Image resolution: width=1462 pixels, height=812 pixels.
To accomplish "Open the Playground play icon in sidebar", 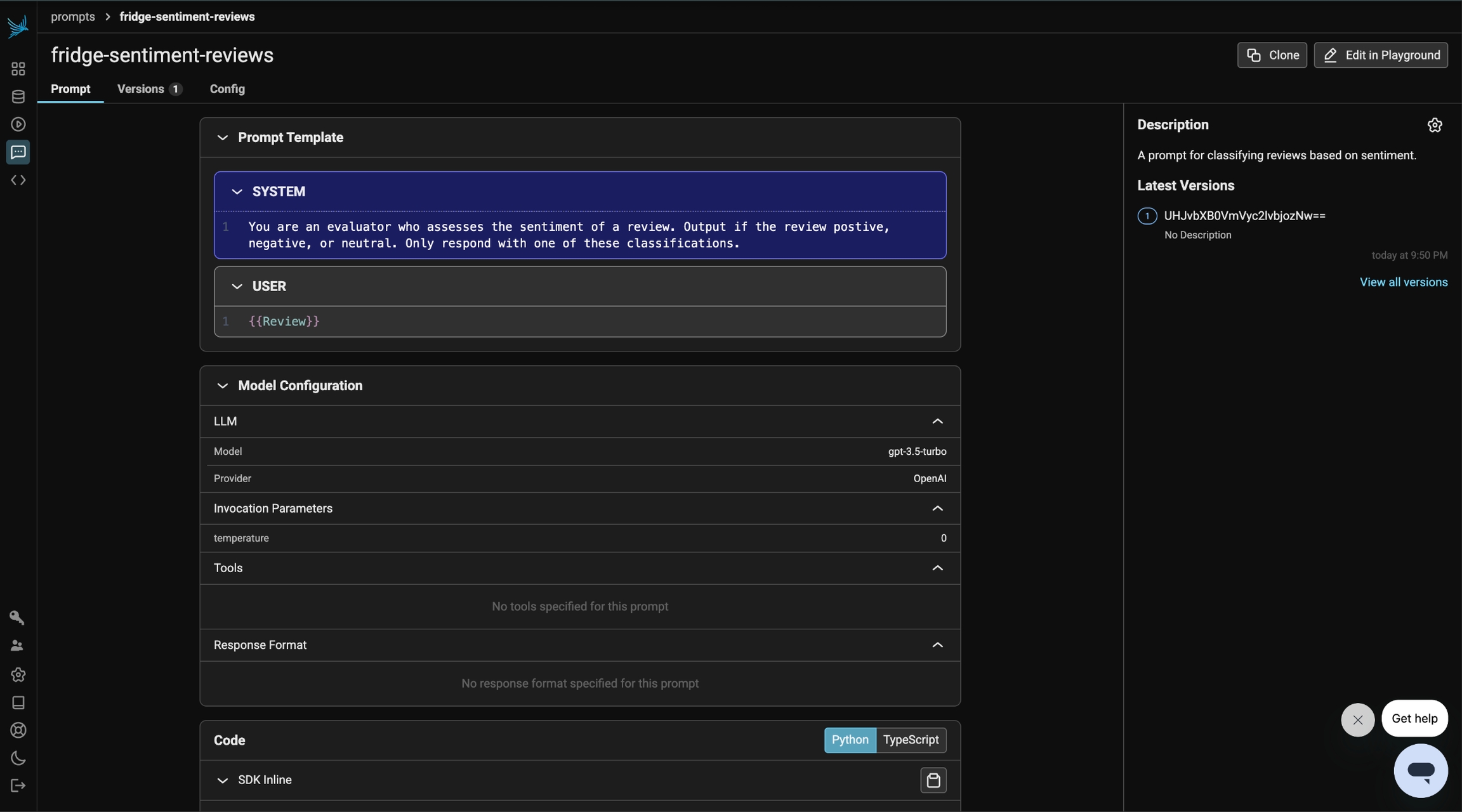I will [x=18, y=124].
